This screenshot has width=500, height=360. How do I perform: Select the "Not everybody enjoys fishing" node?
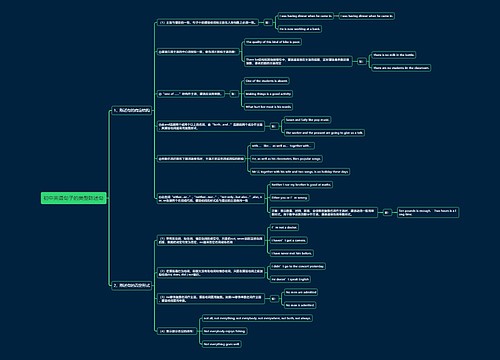click(x=225, y=331)
